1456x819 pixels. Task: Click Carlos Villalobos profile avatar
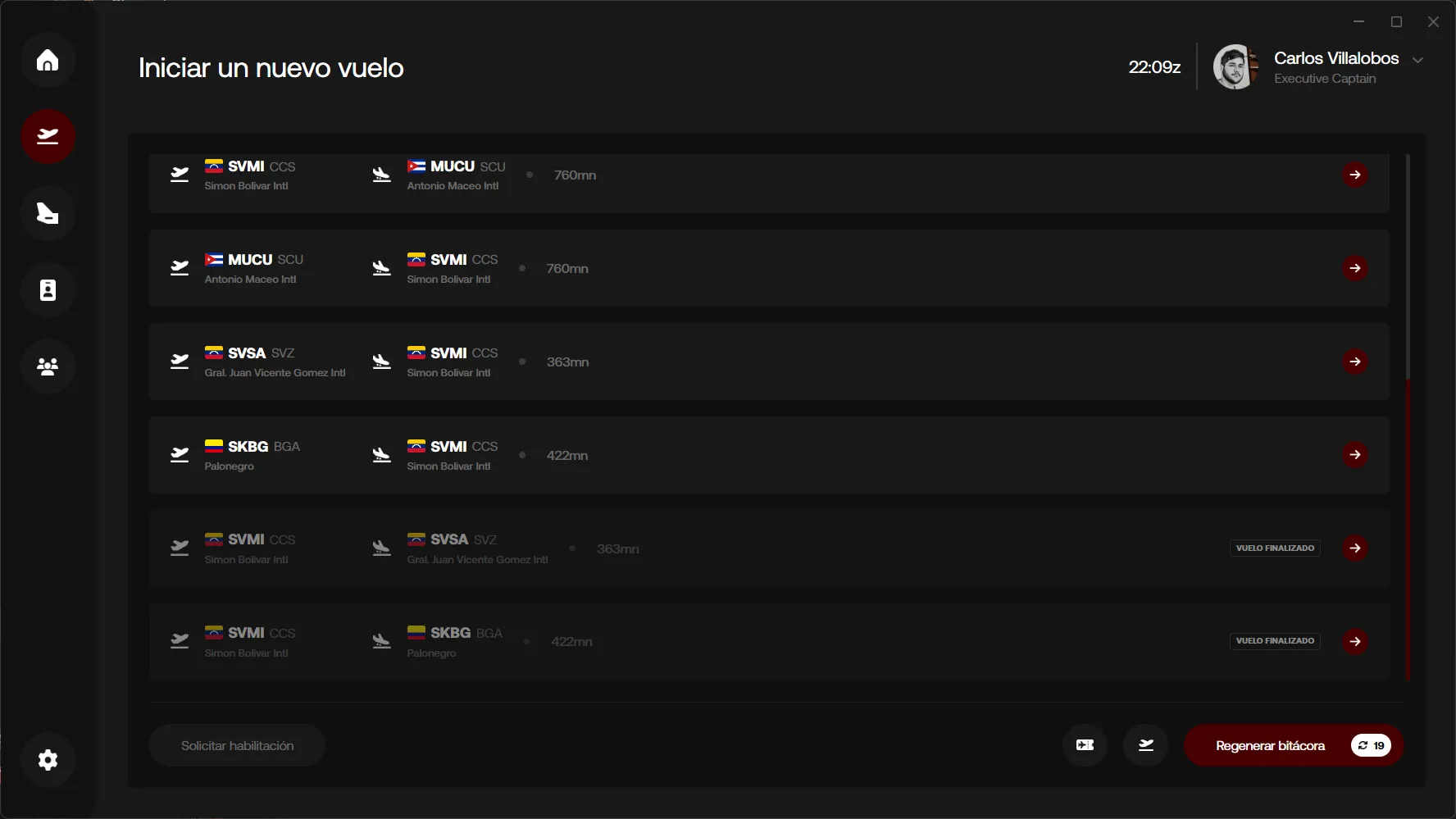pyautogui.click(x=1235, y=67)
